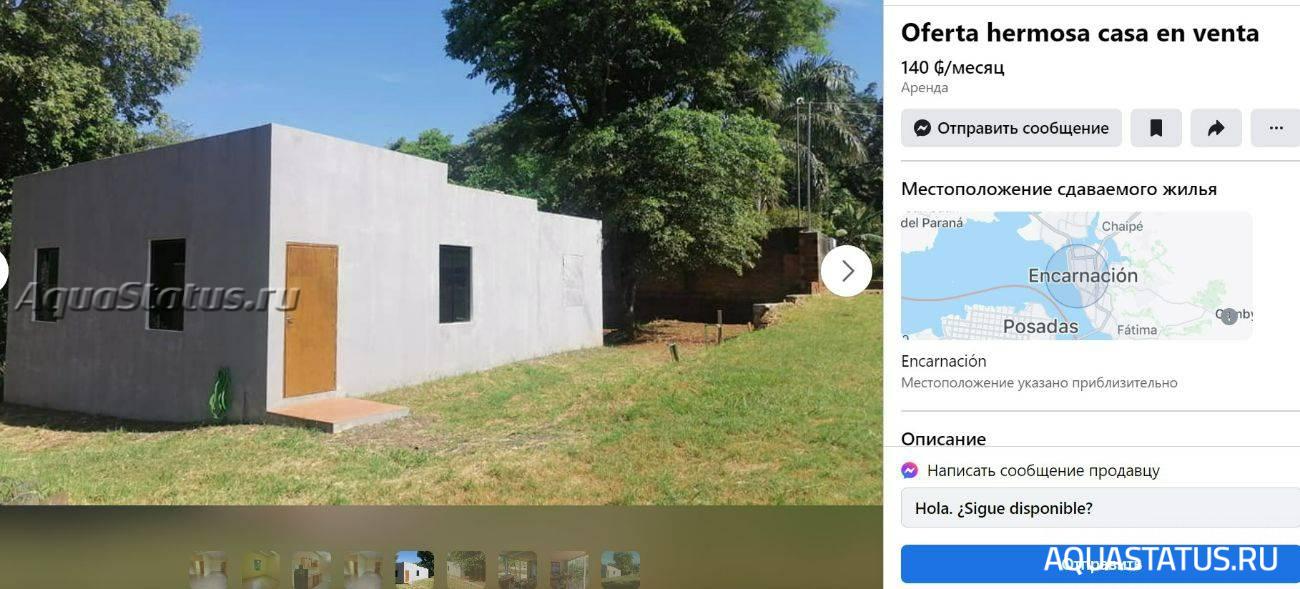
Task: Go back using the previous photo arrow
Action: coord(3,271)
